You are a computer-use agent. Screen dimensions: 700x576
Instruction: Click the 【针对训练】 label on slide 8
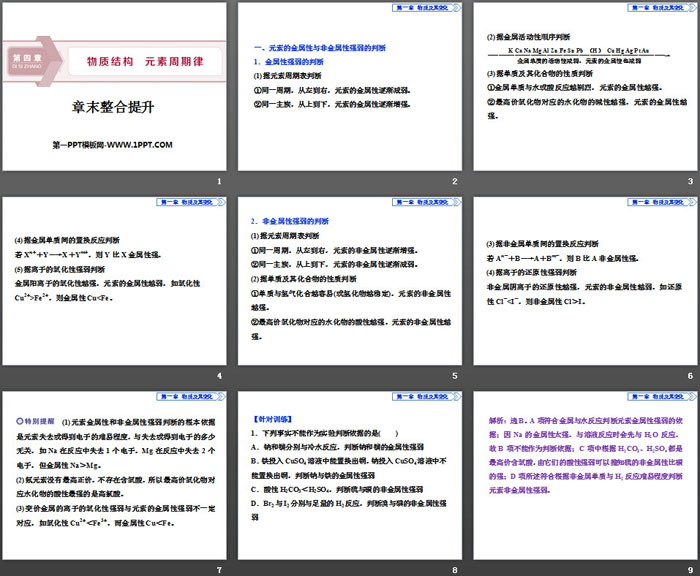[272, 419]
